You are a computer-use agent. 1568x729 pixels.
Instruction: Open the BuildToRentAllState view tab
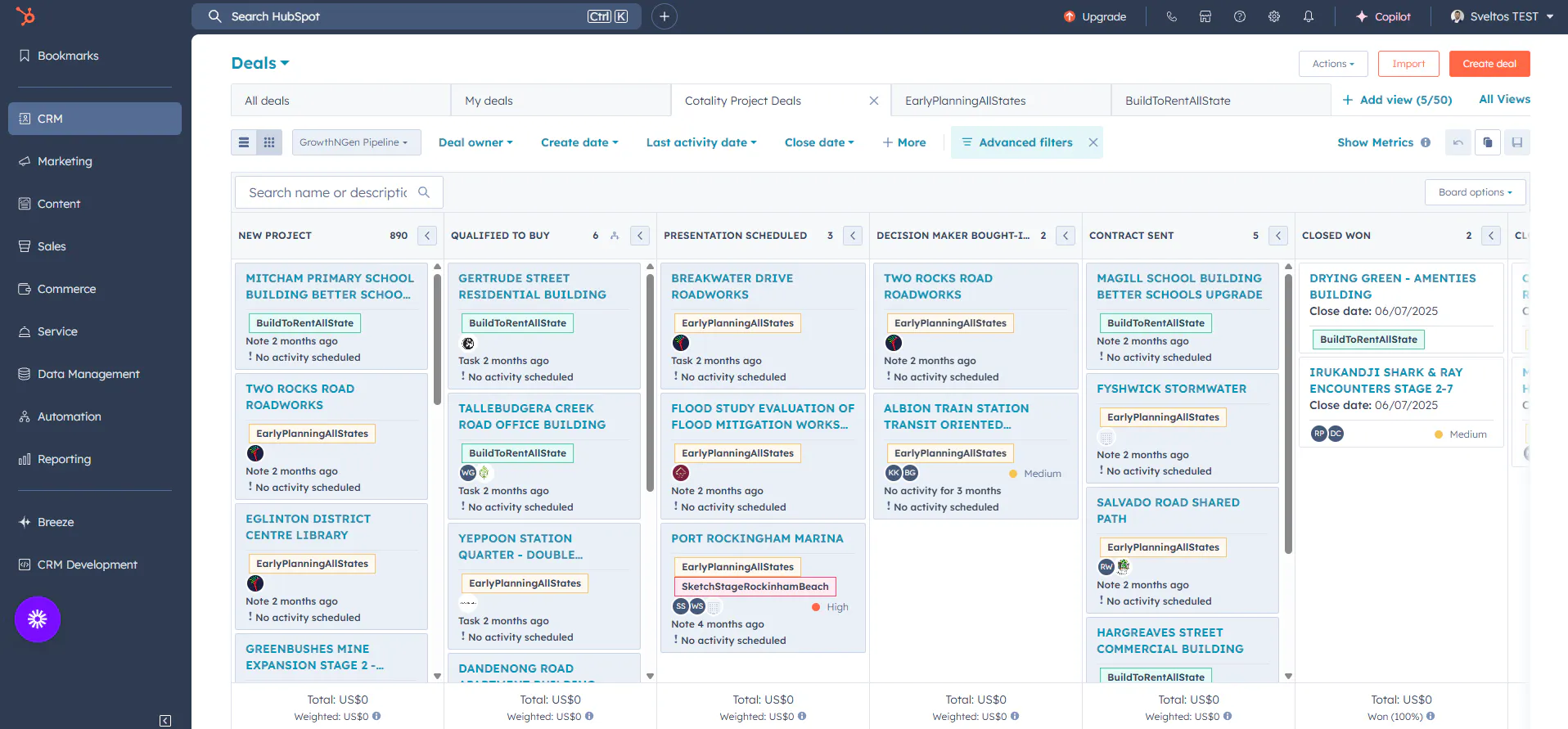point(1221,101)
